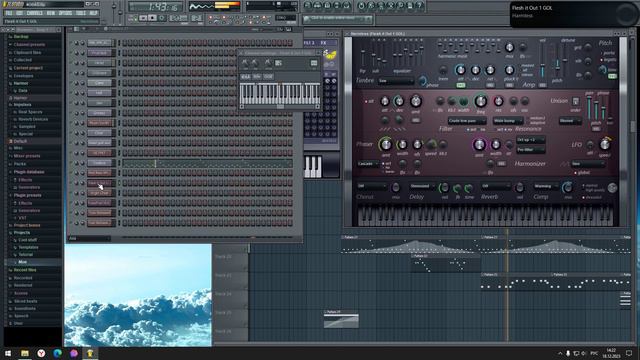The height and width of the screenshot is (360, 640).
Task: Open the Chorus preset dropdown showing Off
Action: [x=372, y=186]
